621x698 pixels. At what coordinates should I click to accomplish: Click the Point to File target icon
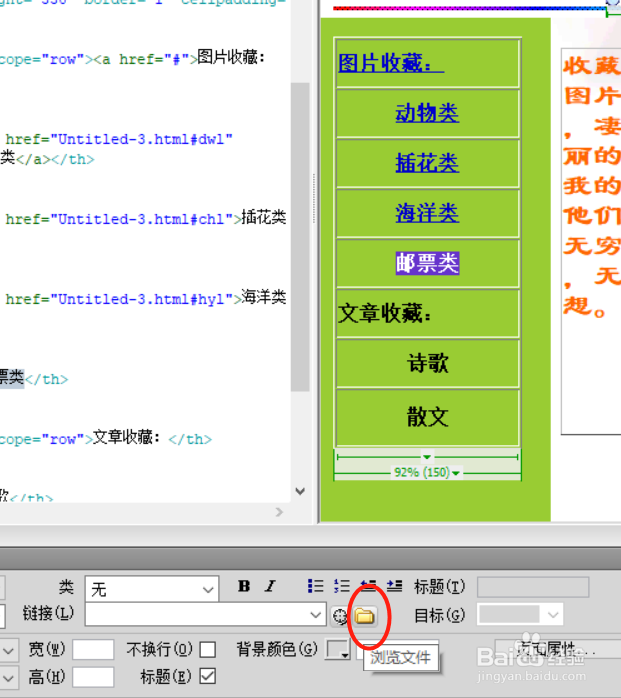[340, 616]
